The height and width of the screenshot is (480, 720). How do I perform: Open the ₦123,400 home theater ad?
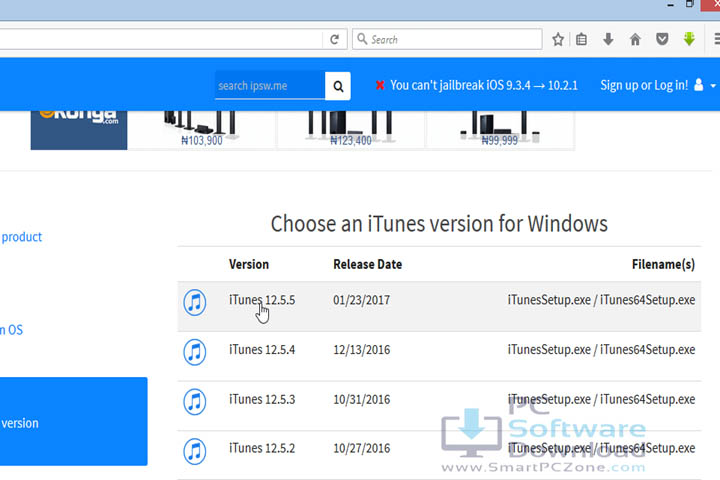point(350,130)
